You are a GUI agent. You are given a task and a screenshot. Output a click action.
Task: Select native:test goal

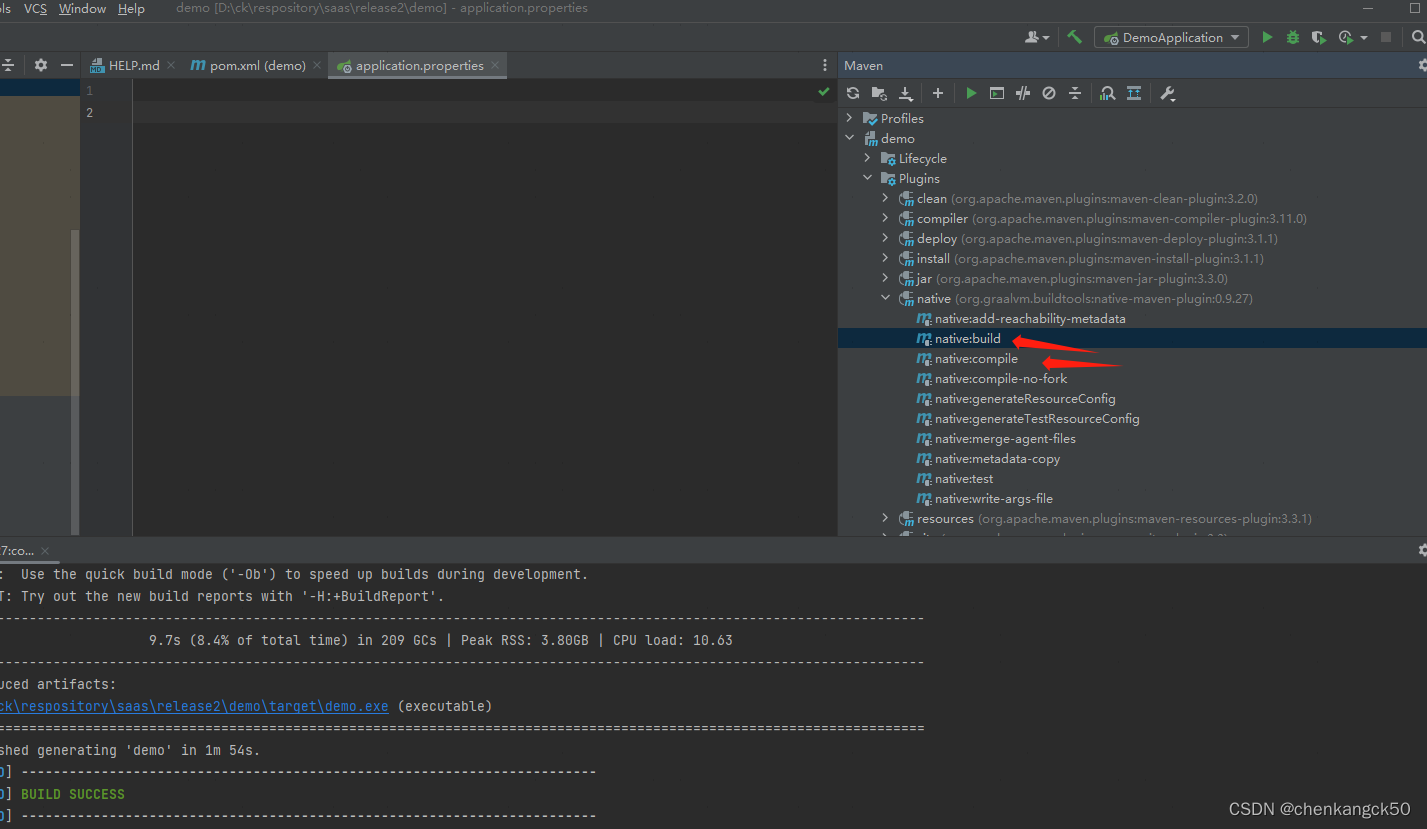coord(964,478)
